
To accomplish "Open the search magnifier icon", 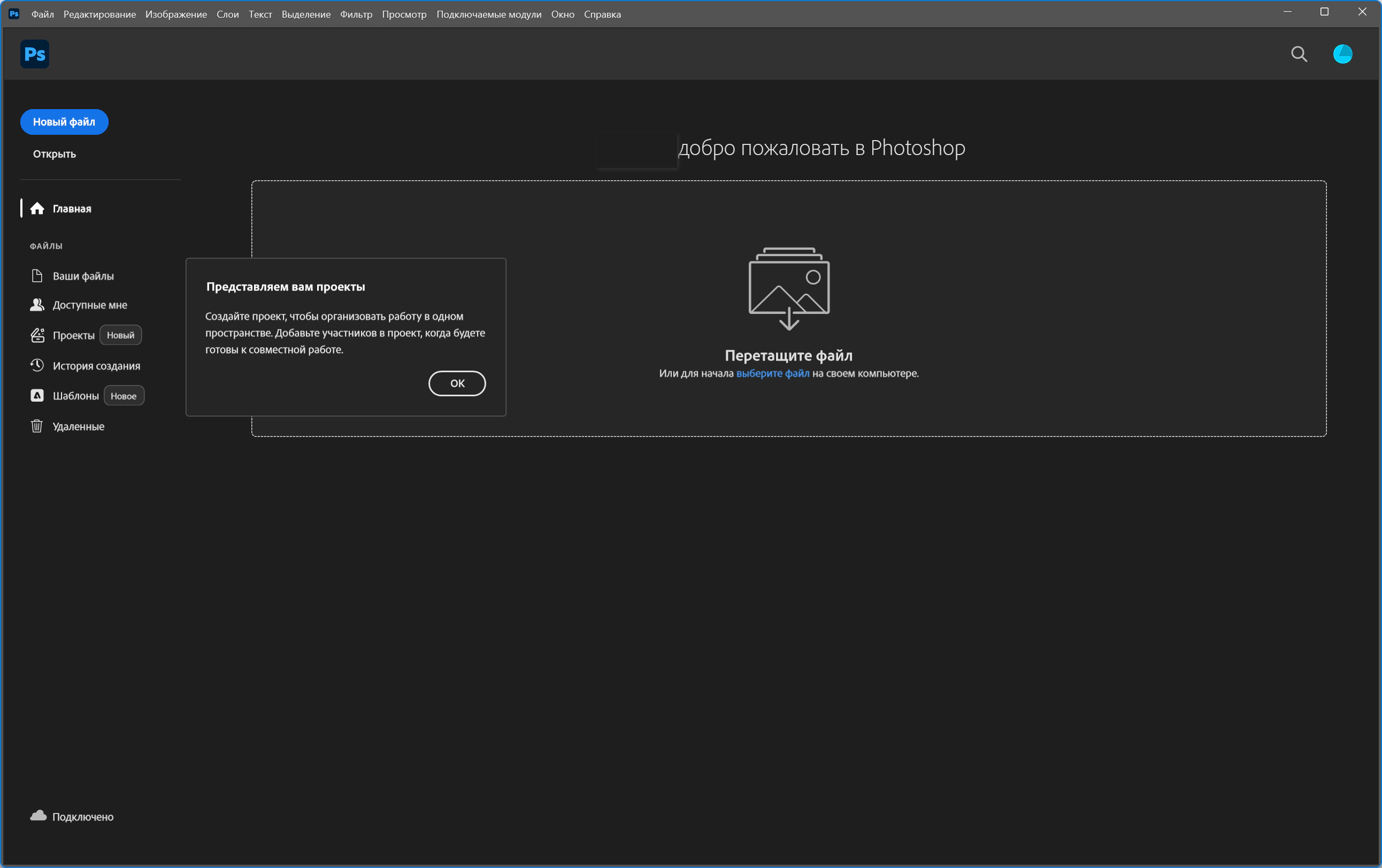I will point(1299,54).
